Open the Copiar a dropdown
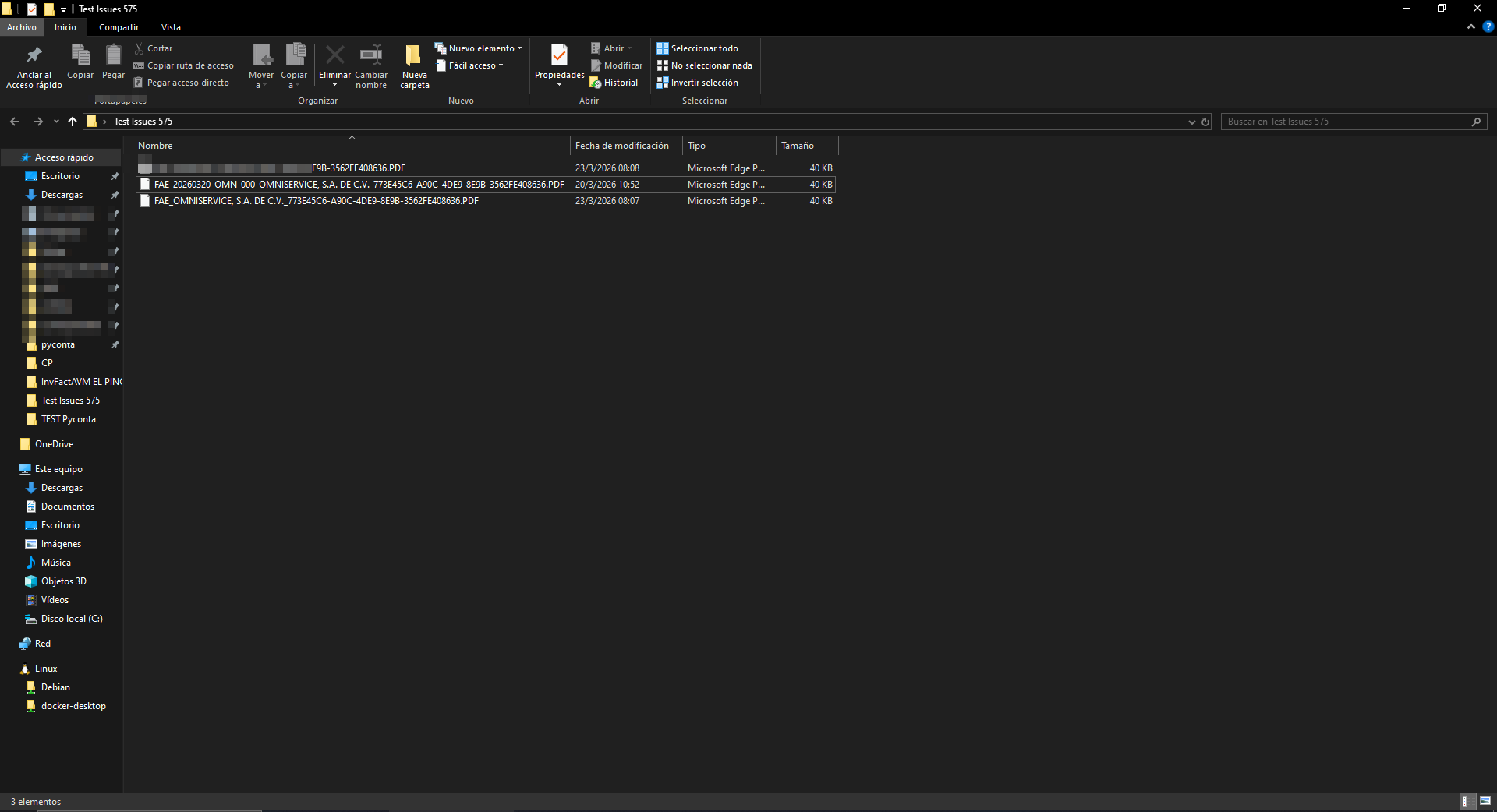 click(x=294, y=66)
